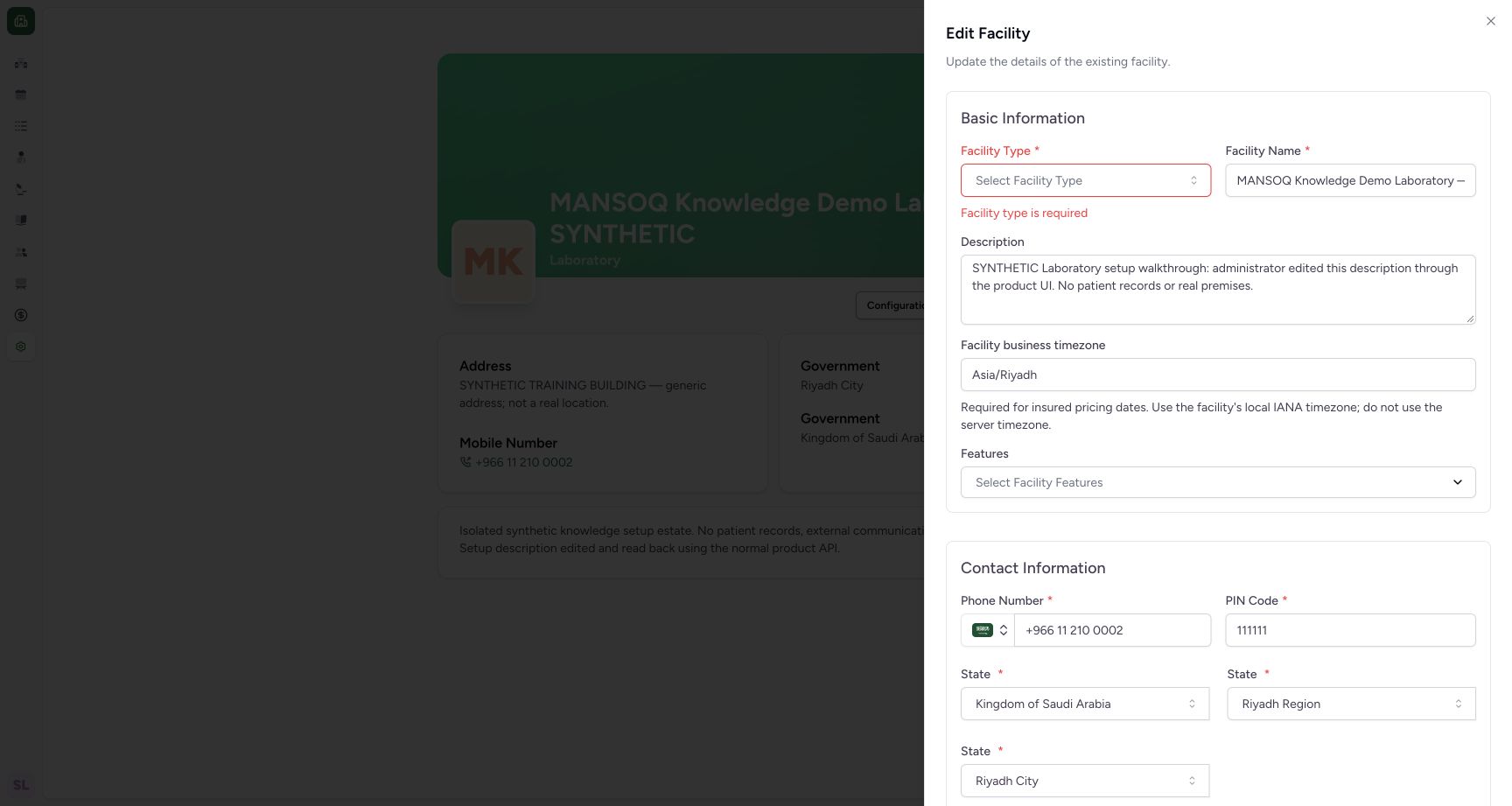1512x806 pixels.
Task: Open the dollar billing sidebar icon
Action: 21,315
